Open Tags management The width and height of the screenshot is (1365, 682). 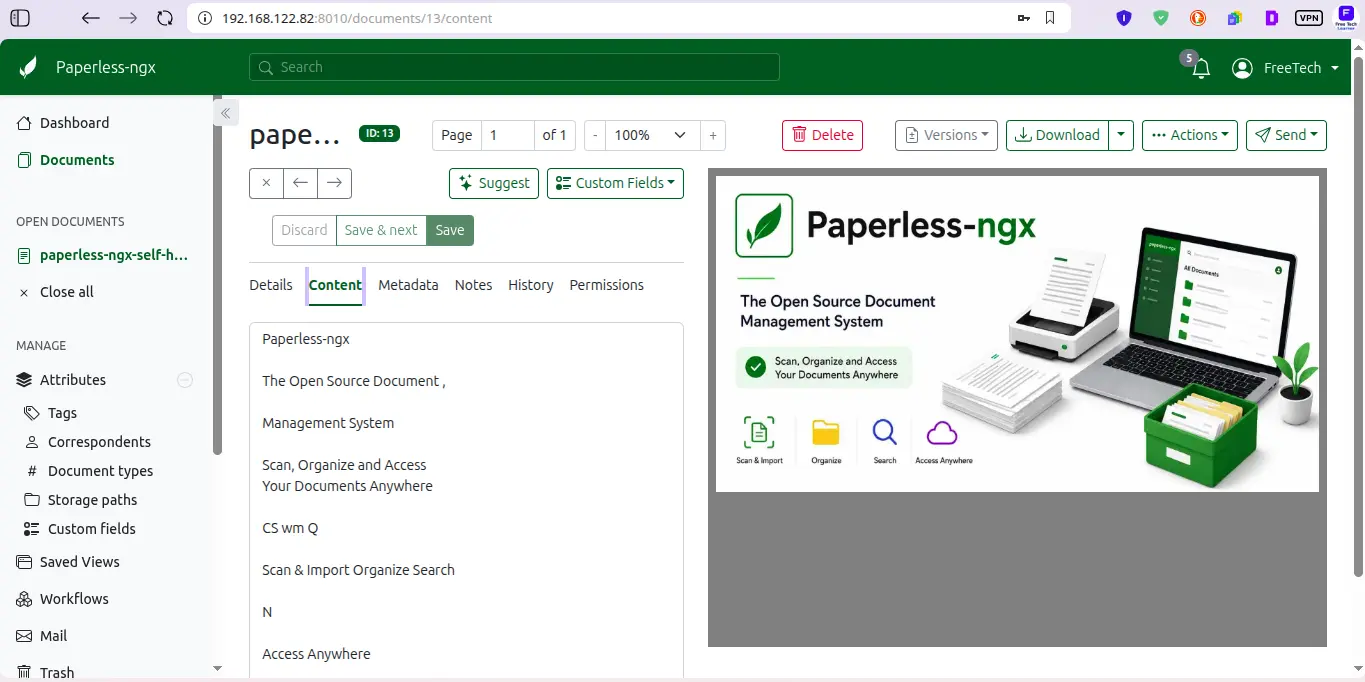[x=62, y=413]
